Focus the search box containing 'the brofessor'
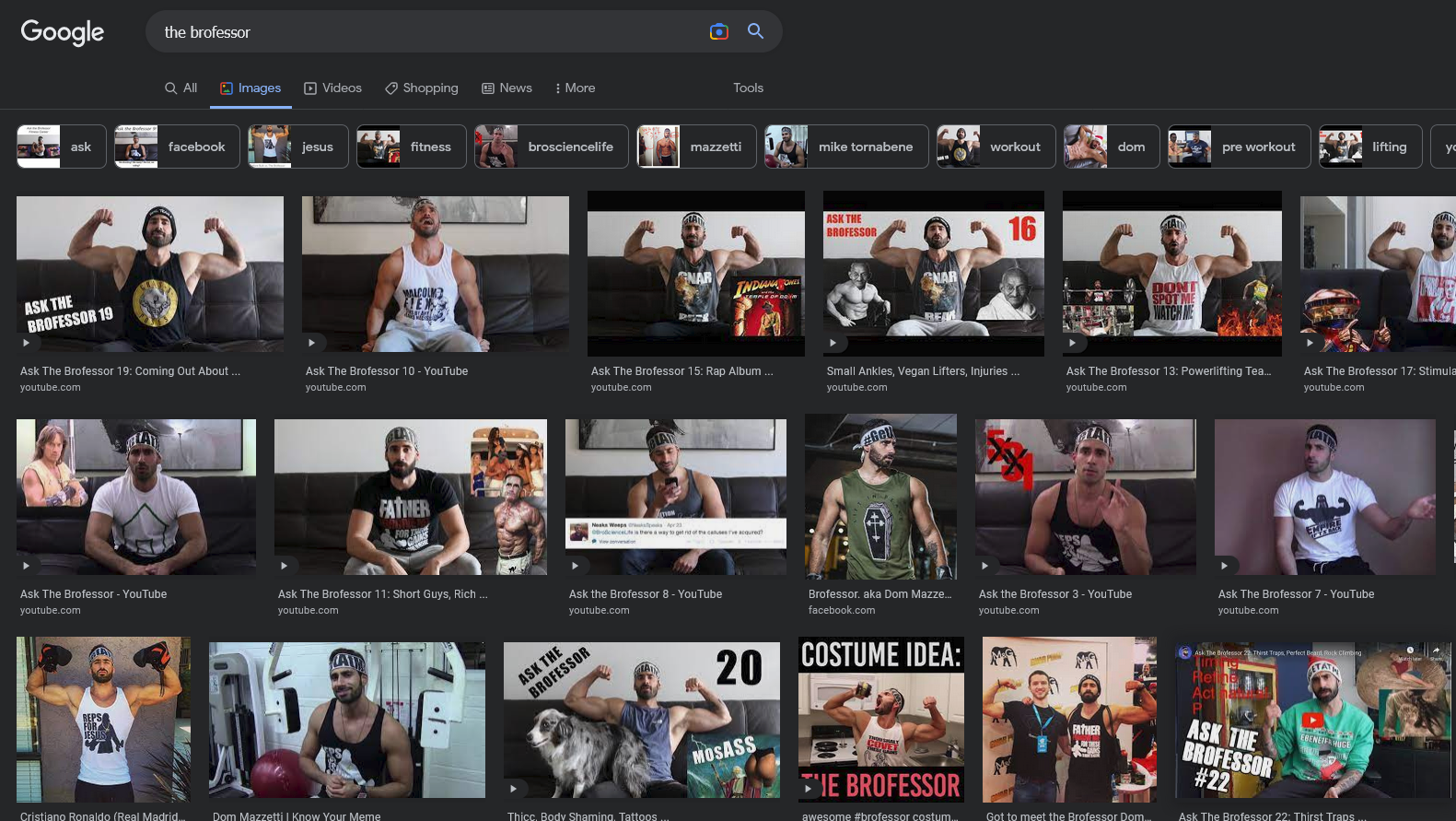1456x821 pixels. click(x=424, y=32)
